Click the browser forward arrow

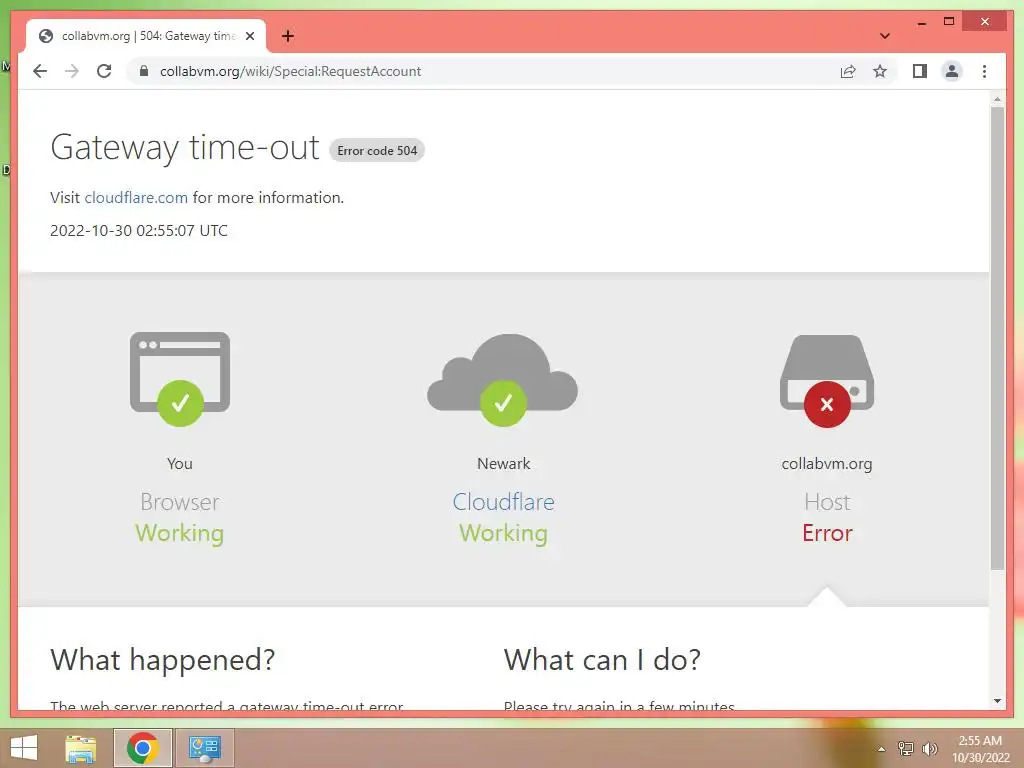[72, 71]
